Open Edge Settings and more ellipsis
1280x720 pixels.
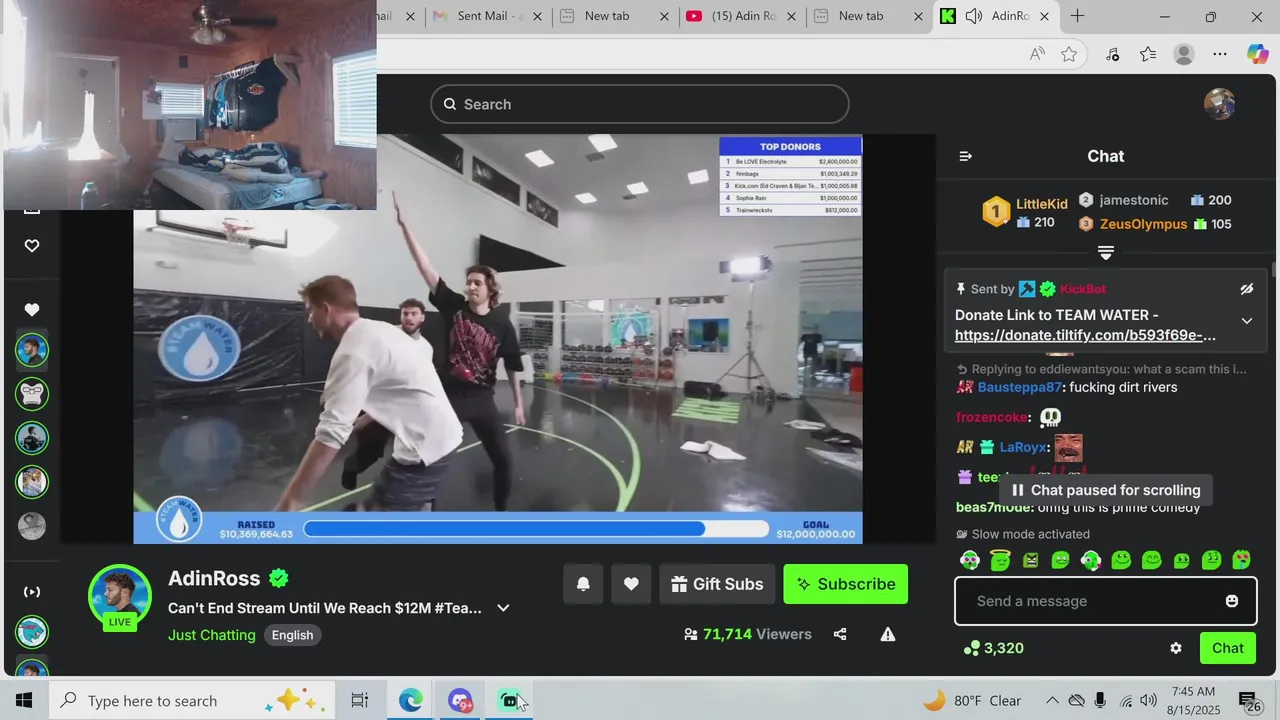[x=1220, y=54]
